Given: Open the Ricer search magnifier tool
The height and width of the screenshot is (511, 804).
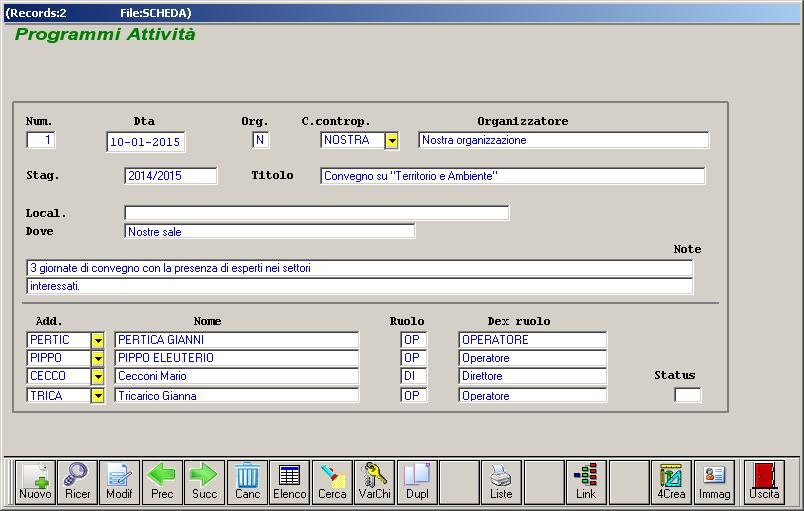Looking at the screenshot, I should pos(77,482).
